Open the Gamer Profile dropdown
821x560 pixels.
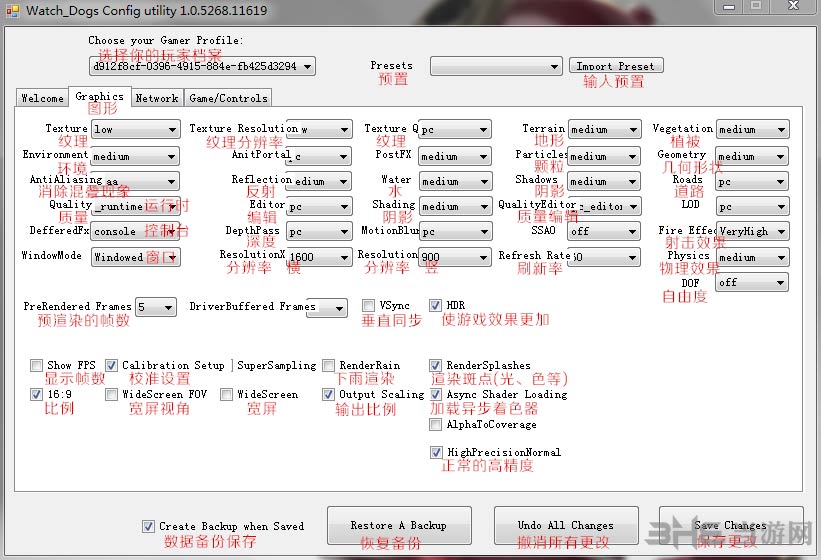202,66
